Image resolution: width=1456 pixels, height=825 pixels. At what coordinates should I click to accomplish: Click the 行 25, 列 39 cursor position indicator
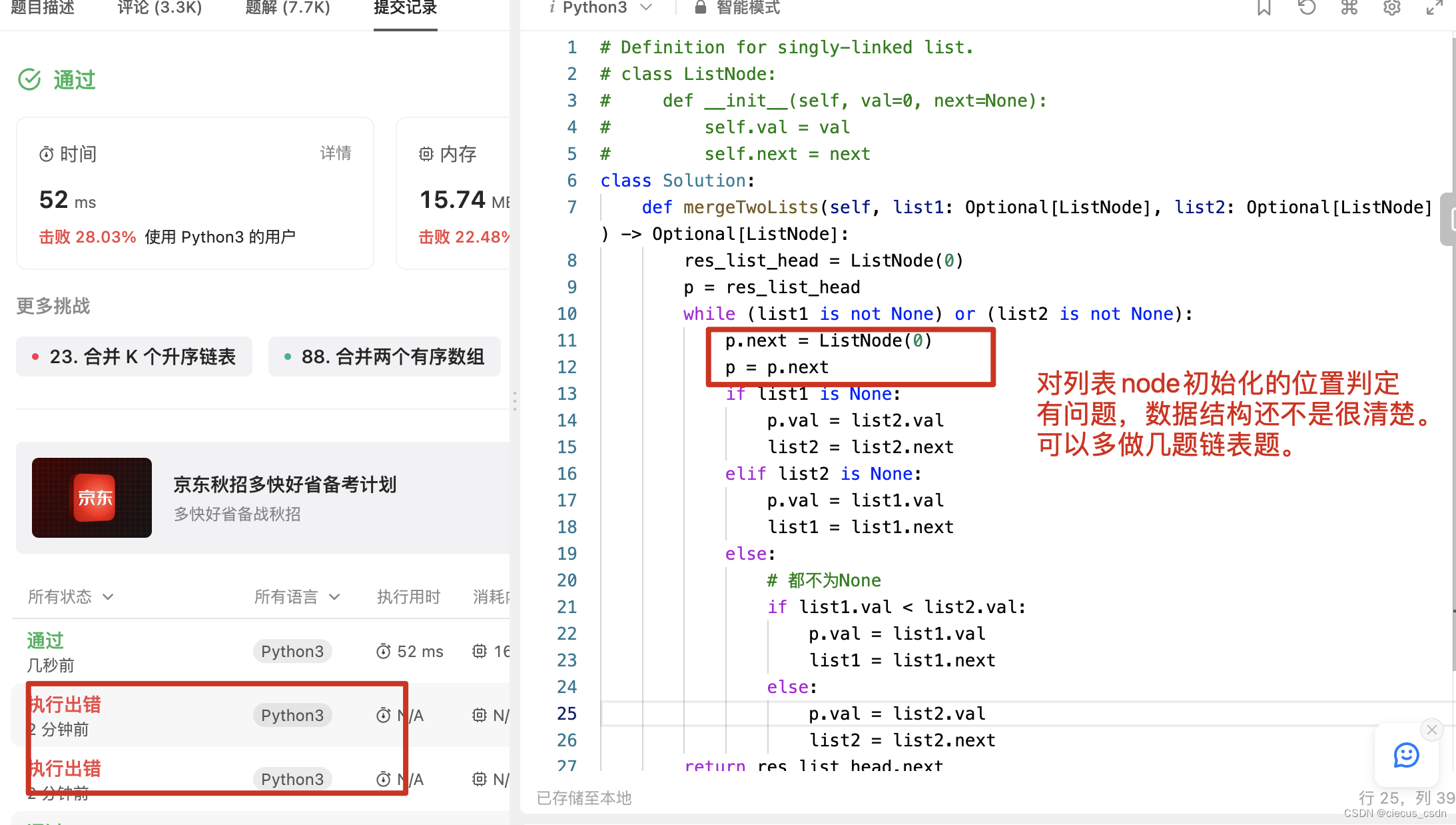tap(1407, 798)
